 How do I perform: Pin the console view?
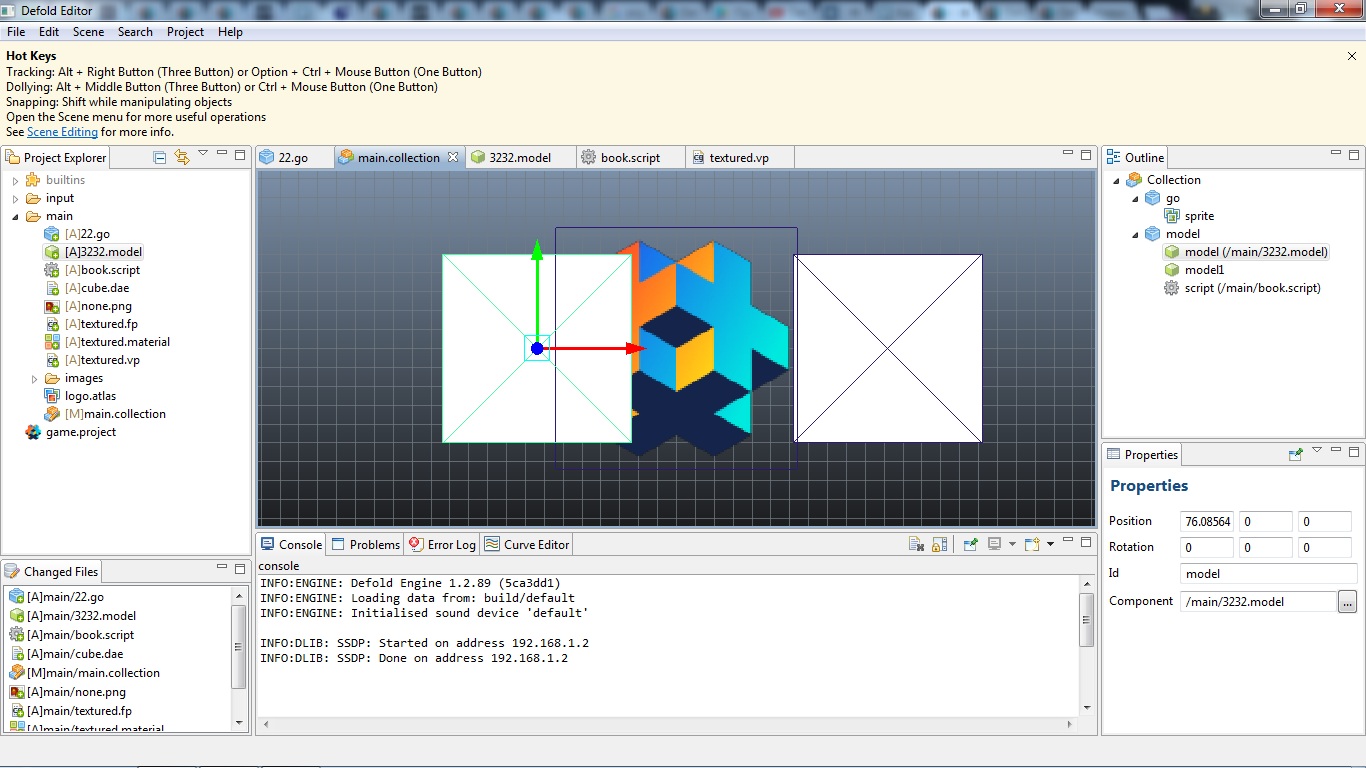coord(970,544)
